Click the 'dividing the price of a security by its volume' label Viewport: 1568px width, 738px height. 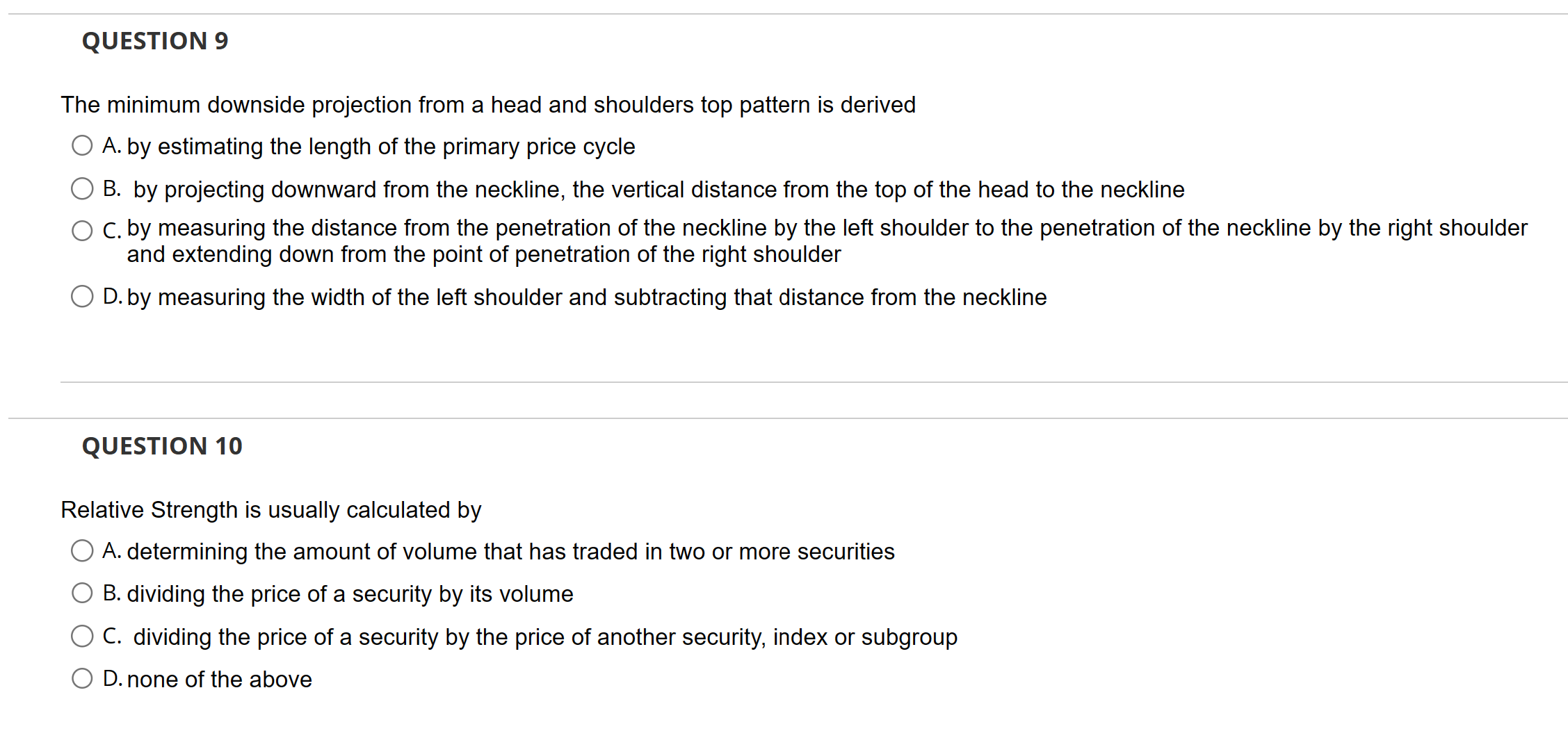coord(338,593)
